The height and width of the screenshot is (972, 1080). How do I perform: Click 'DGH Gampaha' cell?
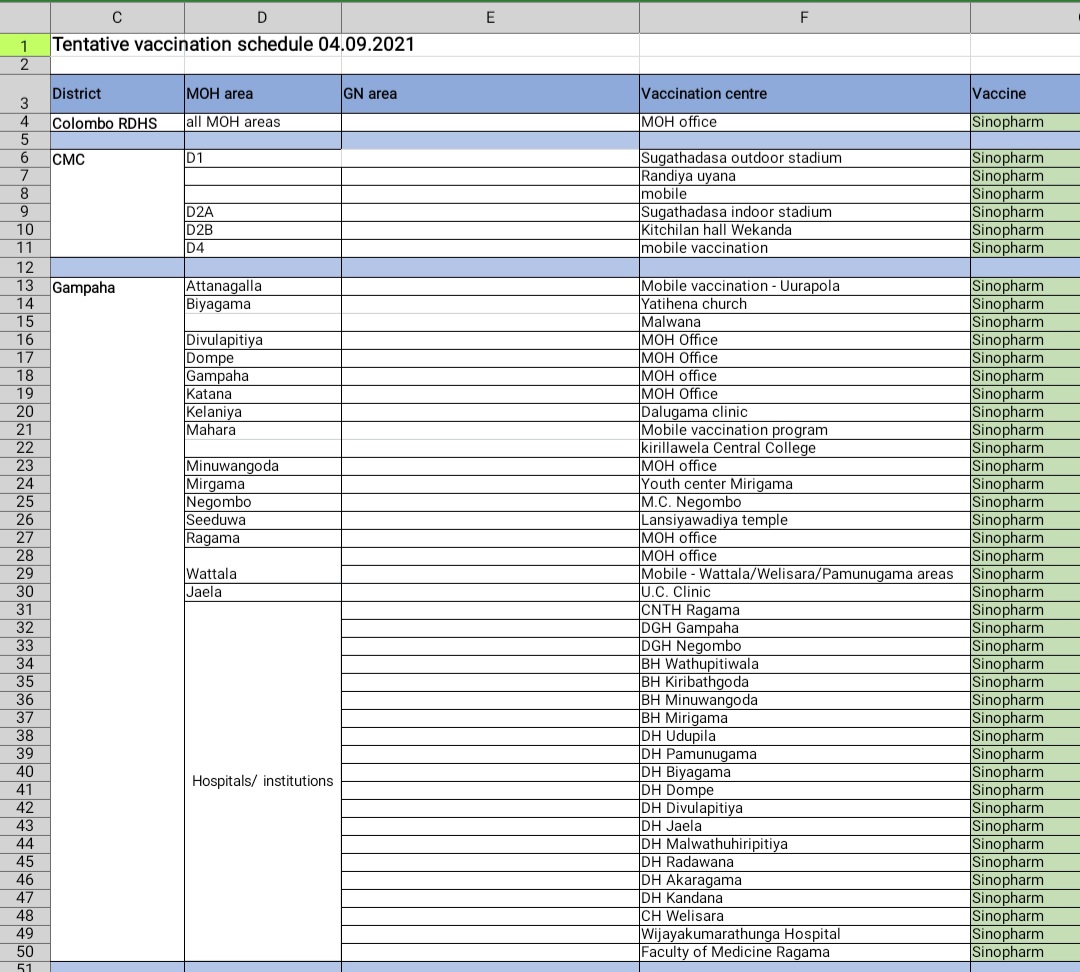click(804, 628)
